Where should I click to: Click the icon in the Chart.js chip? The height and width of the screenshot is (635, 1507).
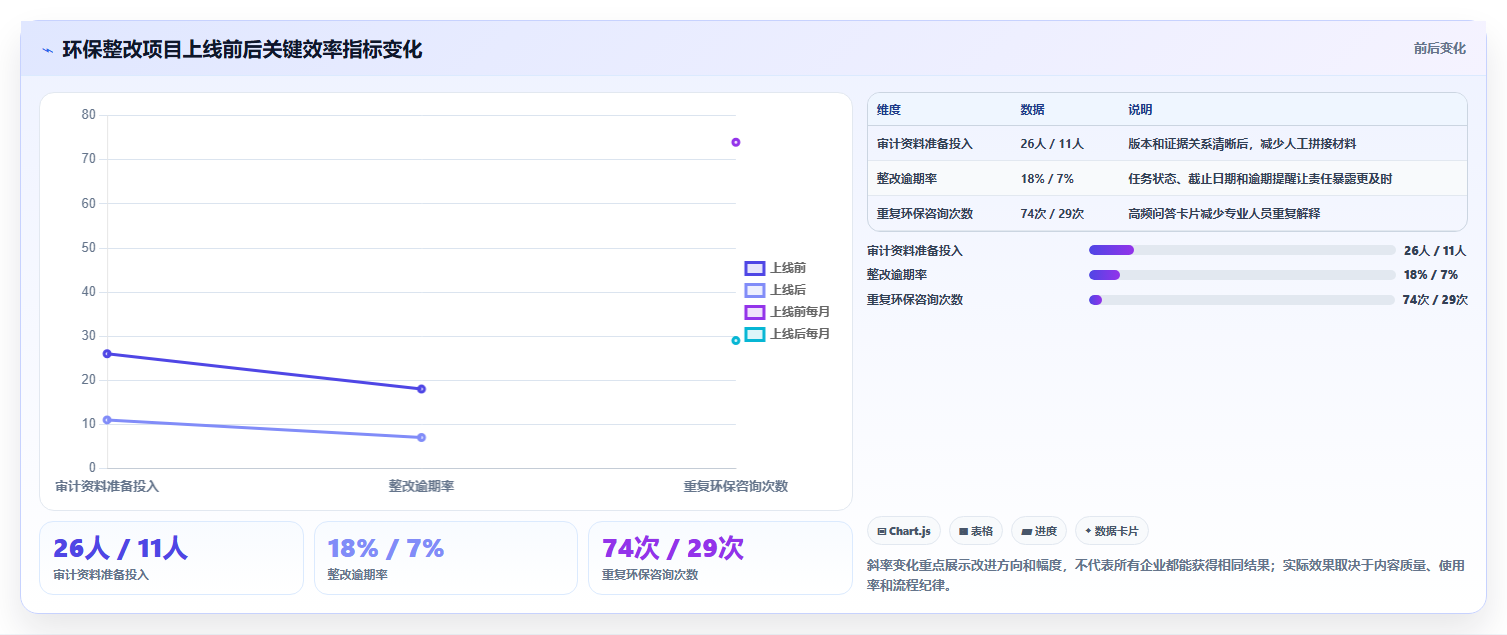point(882,531)
